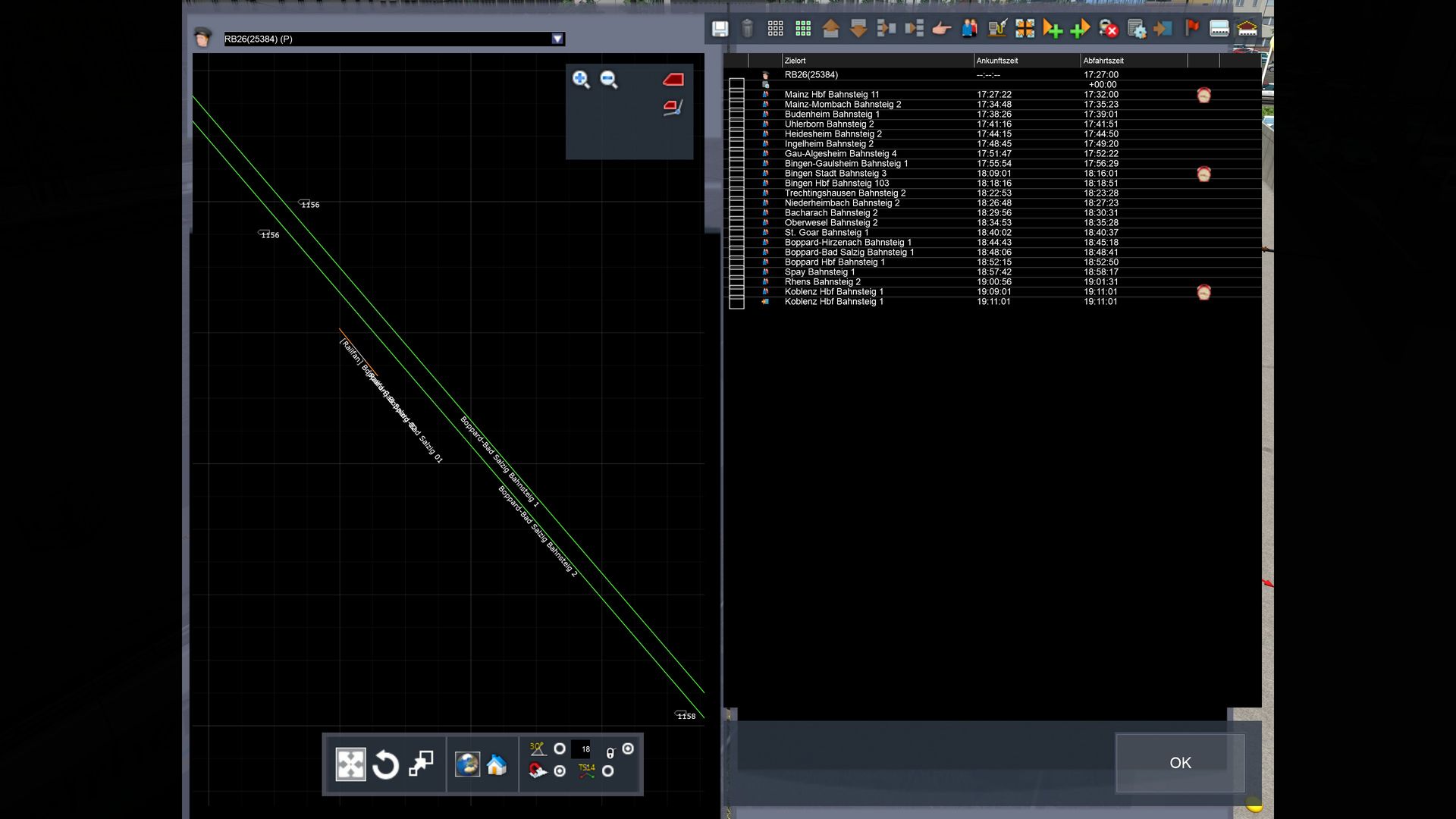Click the zoom out magnifier on map

[x=609, y=80]
